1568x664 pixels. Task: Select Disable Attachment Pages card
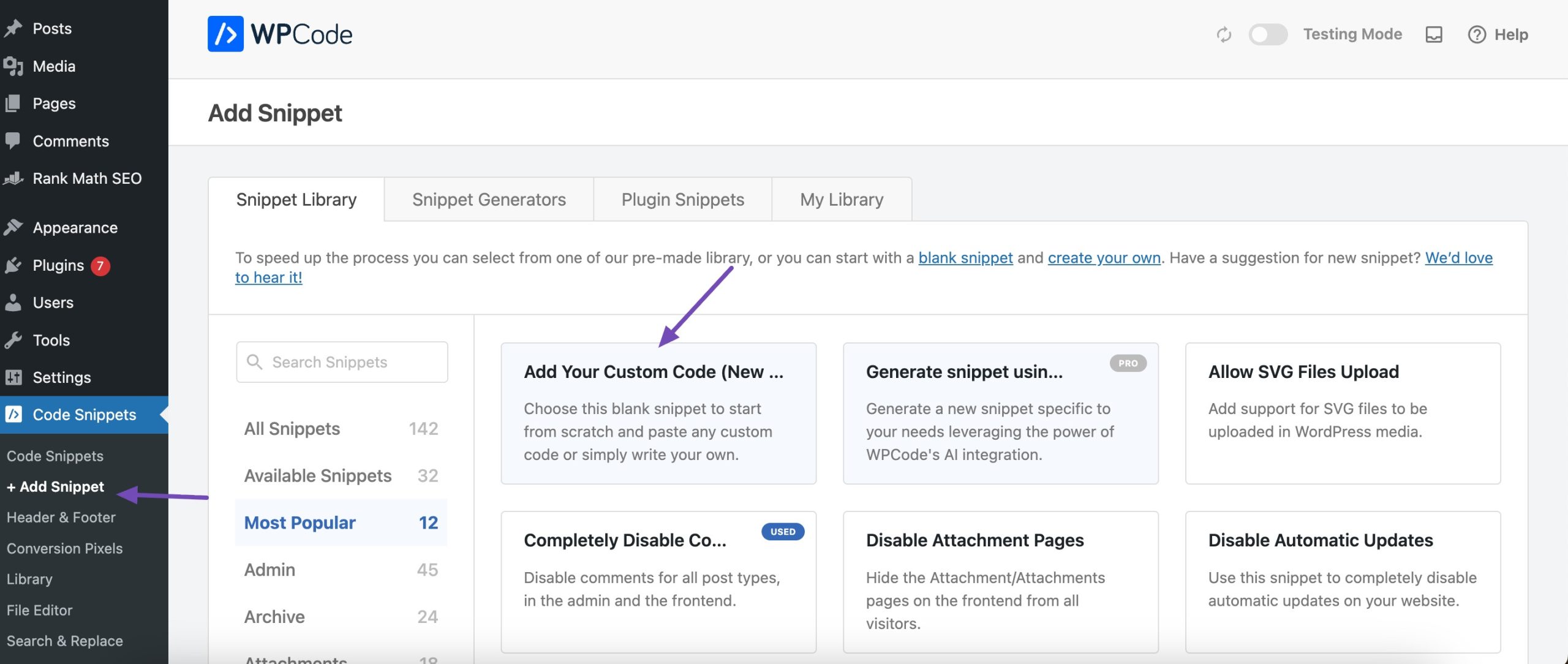click(1001, 582)
